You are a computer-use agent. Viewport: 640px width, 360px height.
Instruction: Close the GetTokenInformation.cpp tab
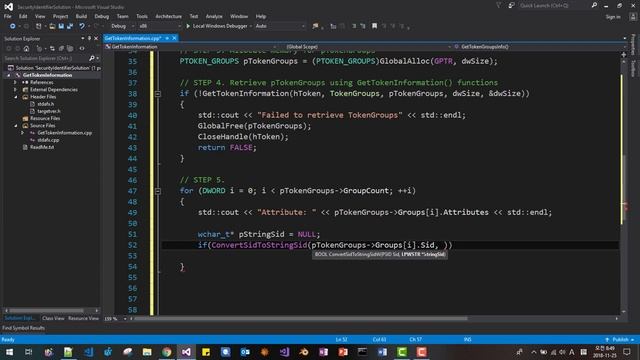174,38
